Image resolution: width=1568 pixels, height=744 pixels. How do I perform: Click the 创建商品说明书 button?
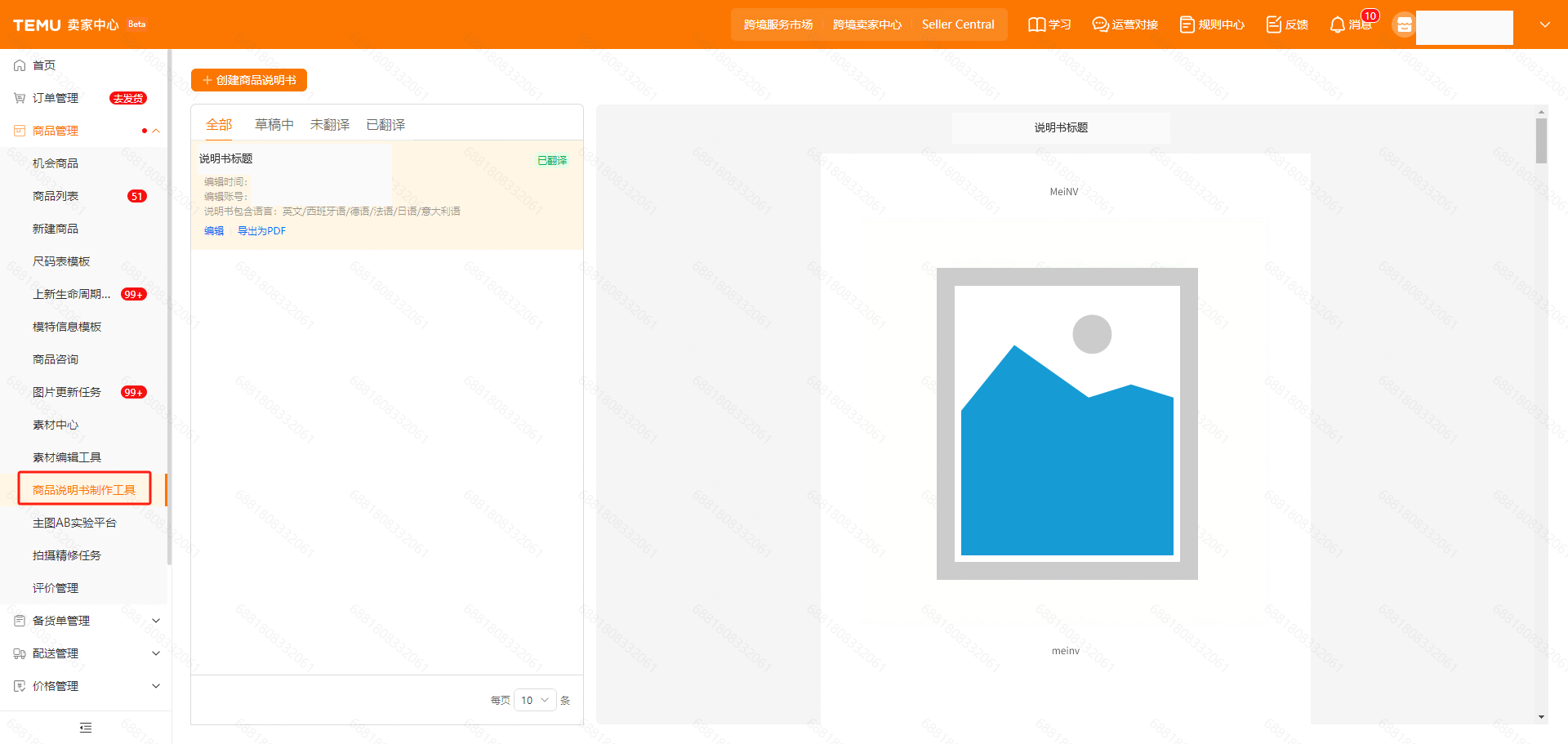(249, 80)
